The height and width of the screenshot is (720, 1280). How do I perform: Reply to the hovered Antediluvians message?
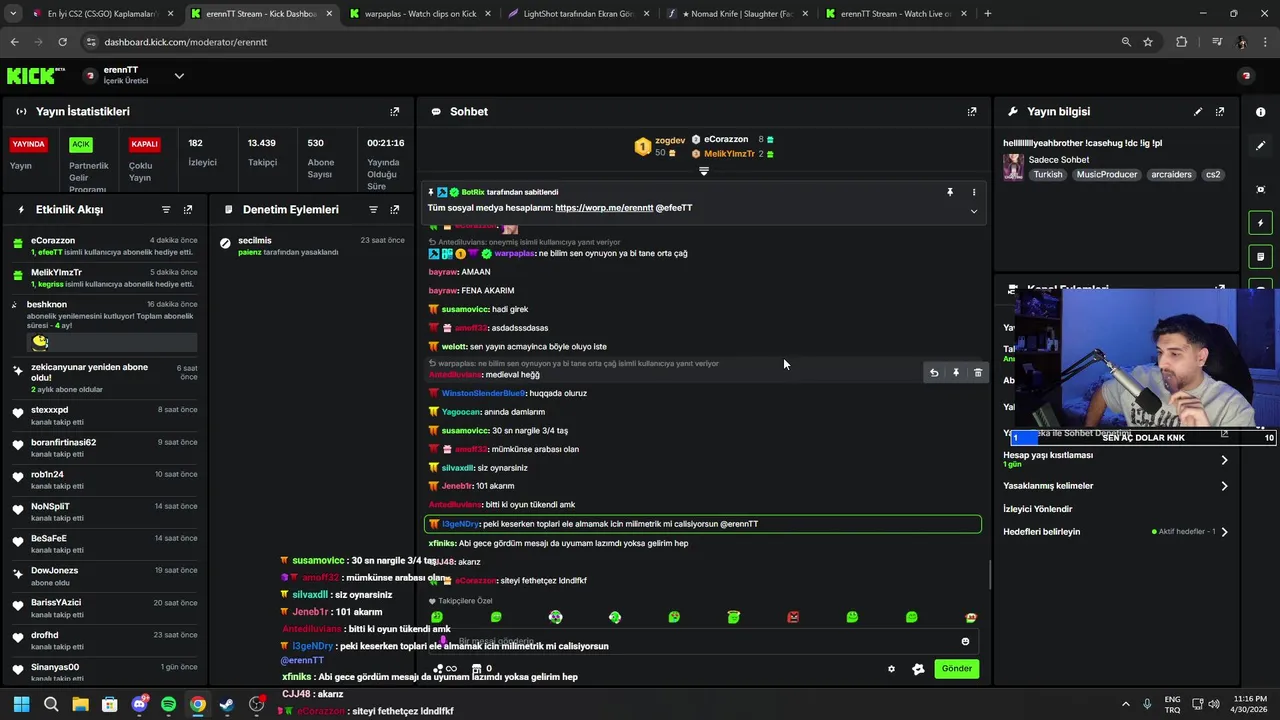[934, 373]
